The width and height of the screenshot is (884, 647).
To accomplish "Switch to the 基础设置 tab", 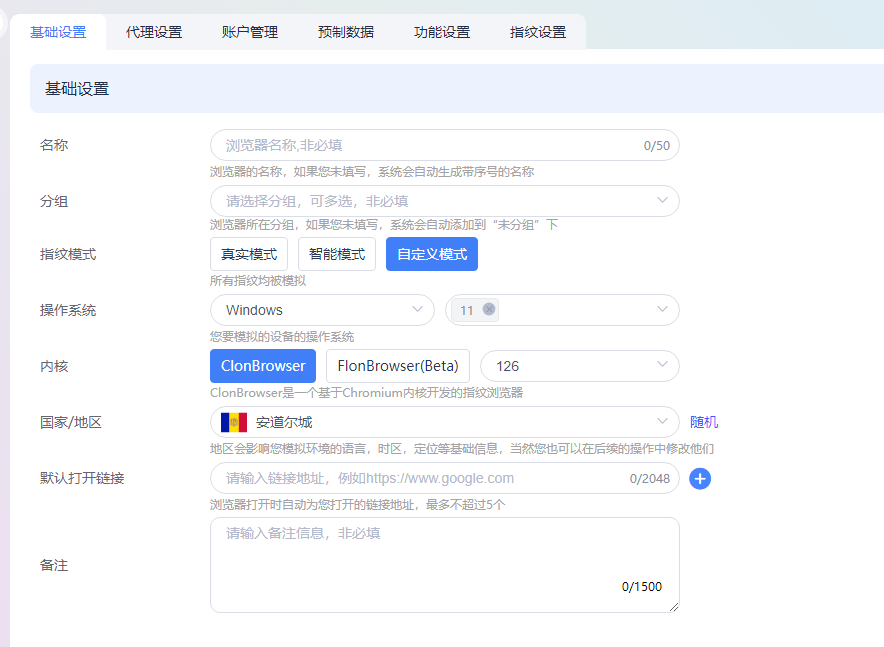I will (58, 32).
